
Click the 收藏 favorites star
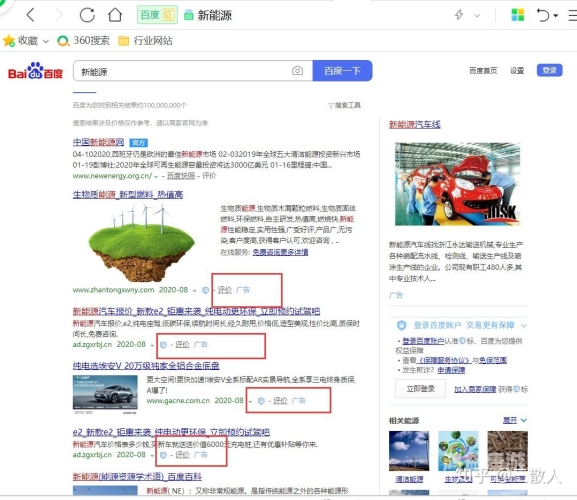point(9,40)
